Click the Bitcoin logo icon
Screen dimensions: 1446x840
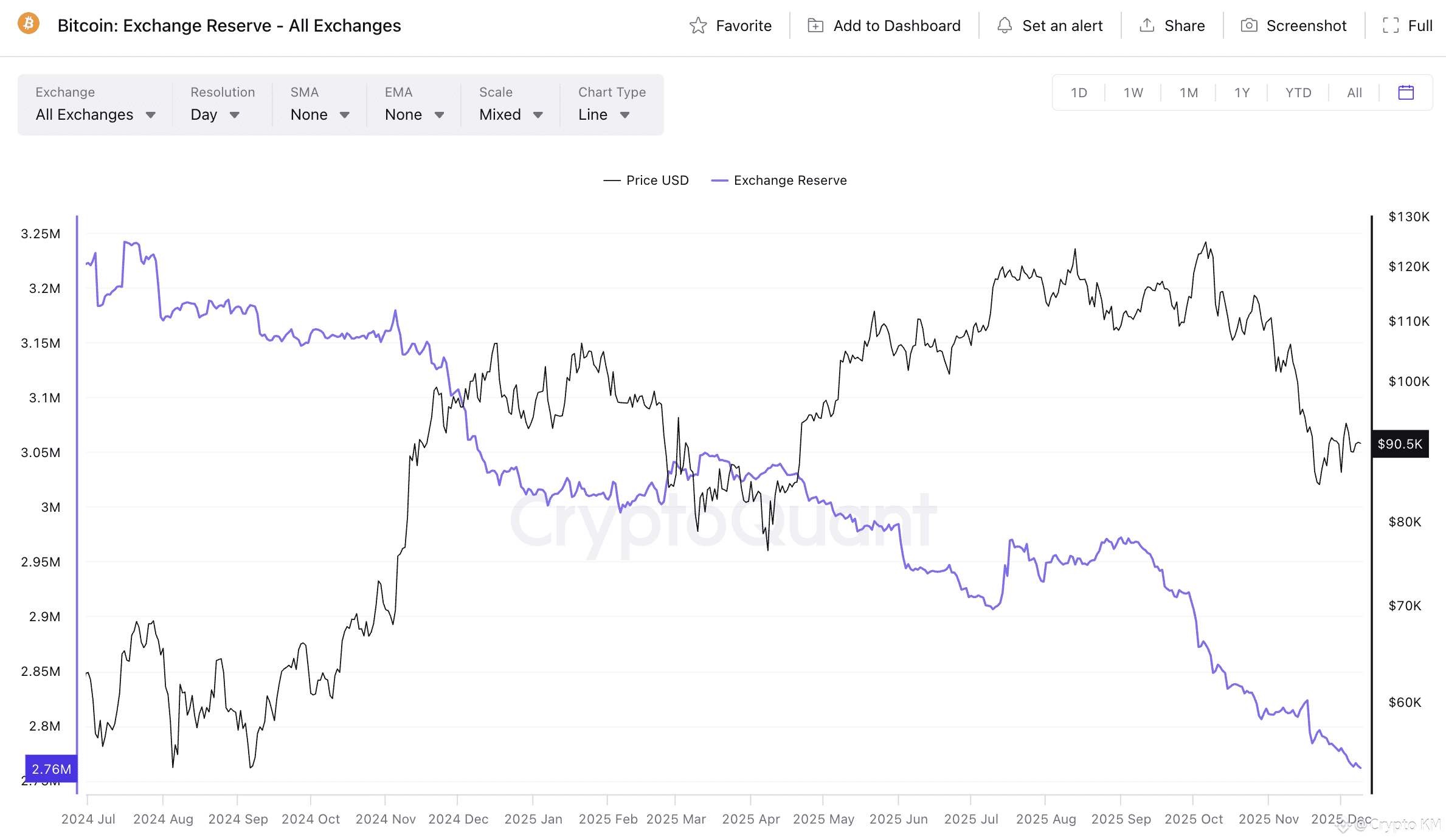point(29,24)
